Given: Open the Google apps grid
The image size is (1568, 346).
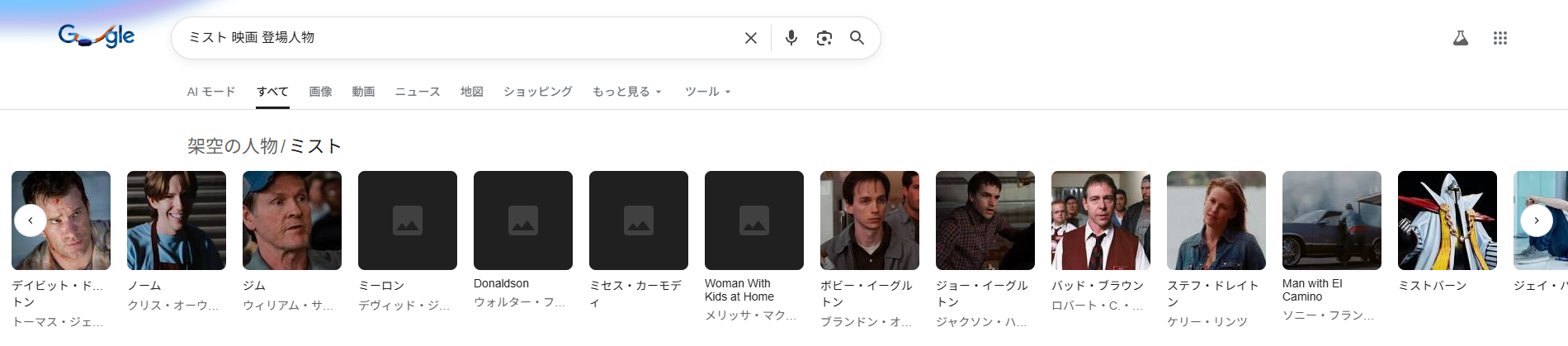Looking at the screenshot, I should (1500, 38).
